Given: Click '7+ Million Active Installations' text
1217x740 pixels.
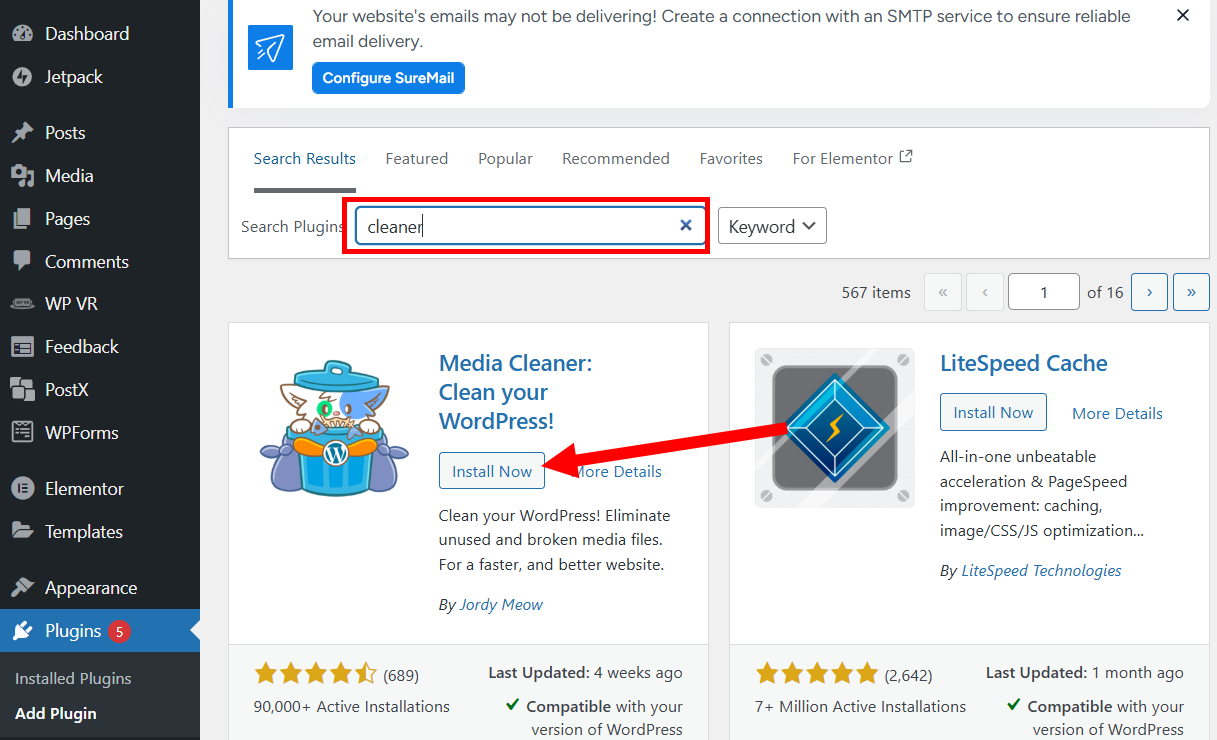Looking at the screenshot, I should (x=861, y=706).
